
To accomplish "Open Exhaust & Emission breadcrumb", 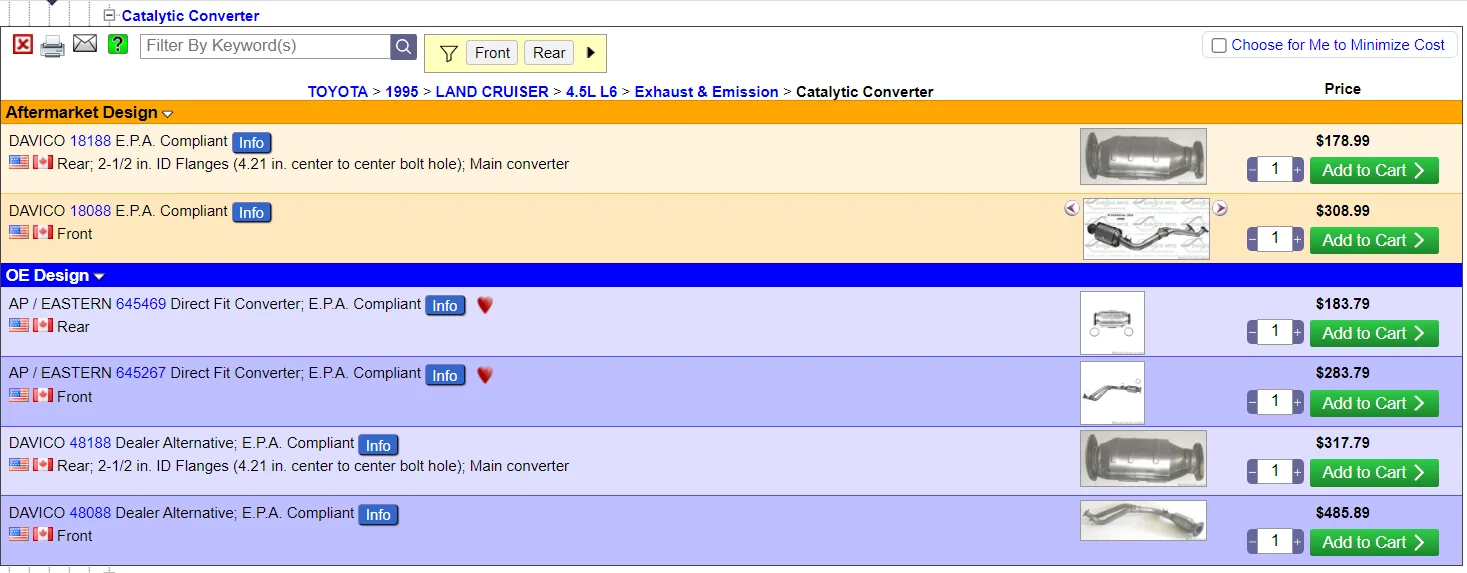I will 707,92.
